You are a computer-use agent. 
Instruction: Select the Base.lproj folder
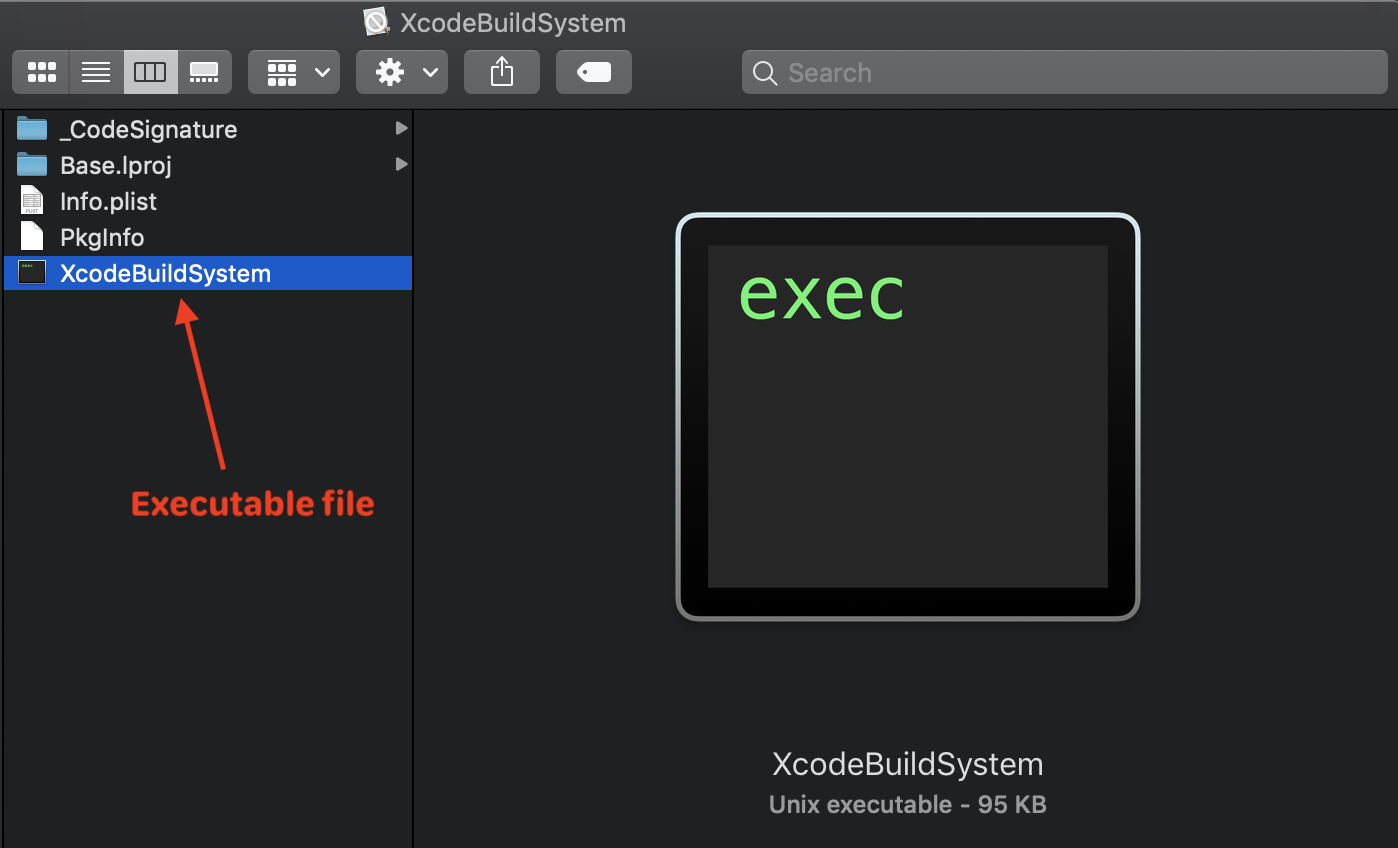207,165
